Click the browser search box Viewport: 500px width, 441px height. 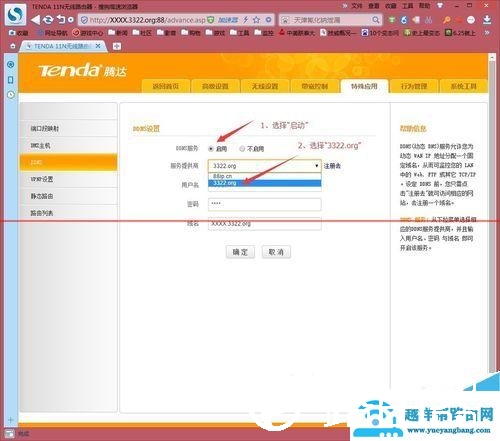pos(330,20)
